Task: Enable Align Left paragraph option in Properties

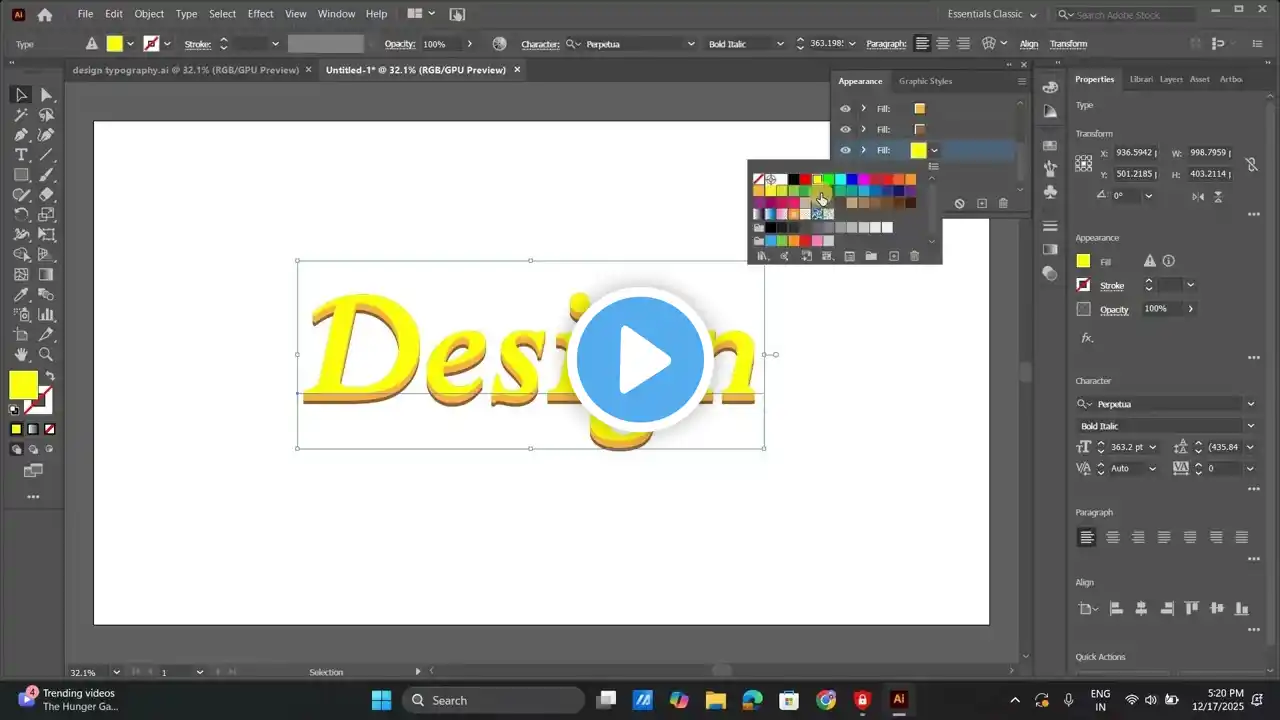Action: (x=1087, y=537)
